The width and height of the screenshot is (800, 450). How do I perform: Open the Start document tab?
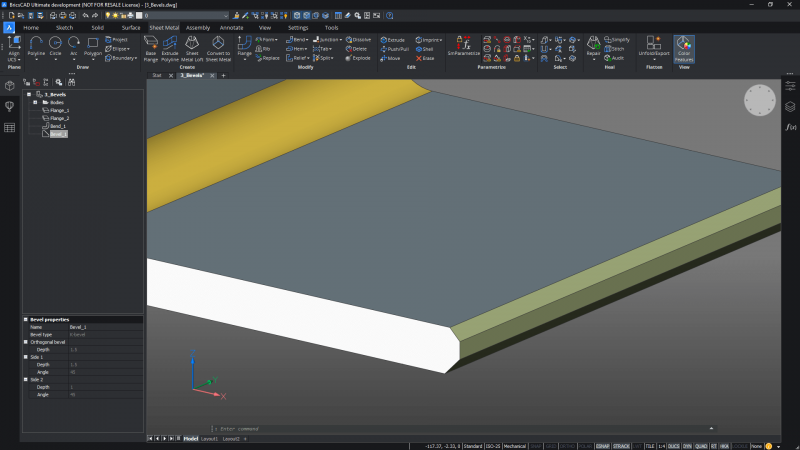[x=157, y=75]
